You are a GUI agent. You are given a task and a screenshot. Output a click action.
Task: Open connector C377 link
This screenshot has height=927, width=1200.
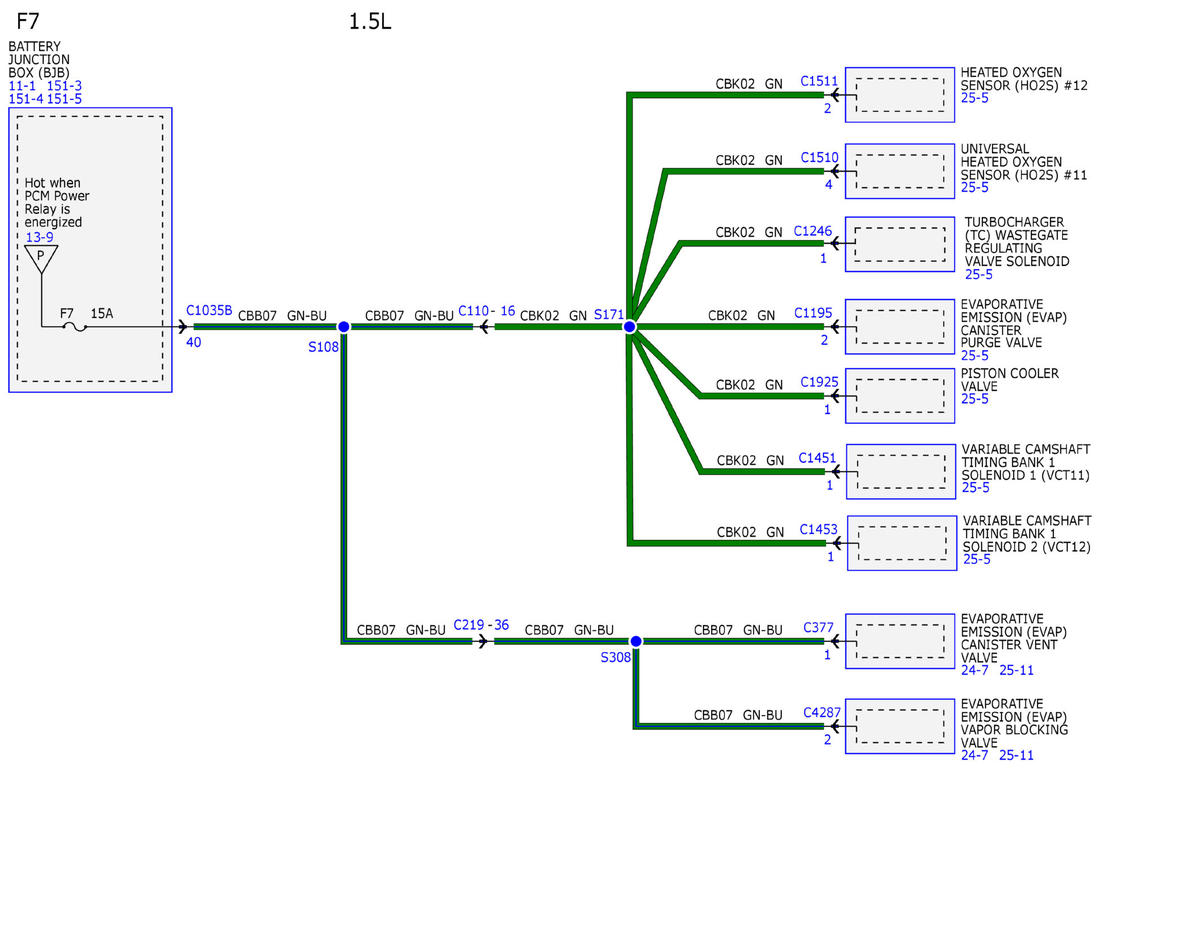pos(818,628)
